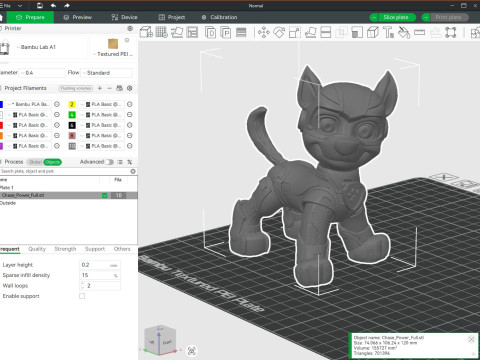480x360 pixels.
Task: Open the Flow Standard dropdown
Action: (107, 73)
